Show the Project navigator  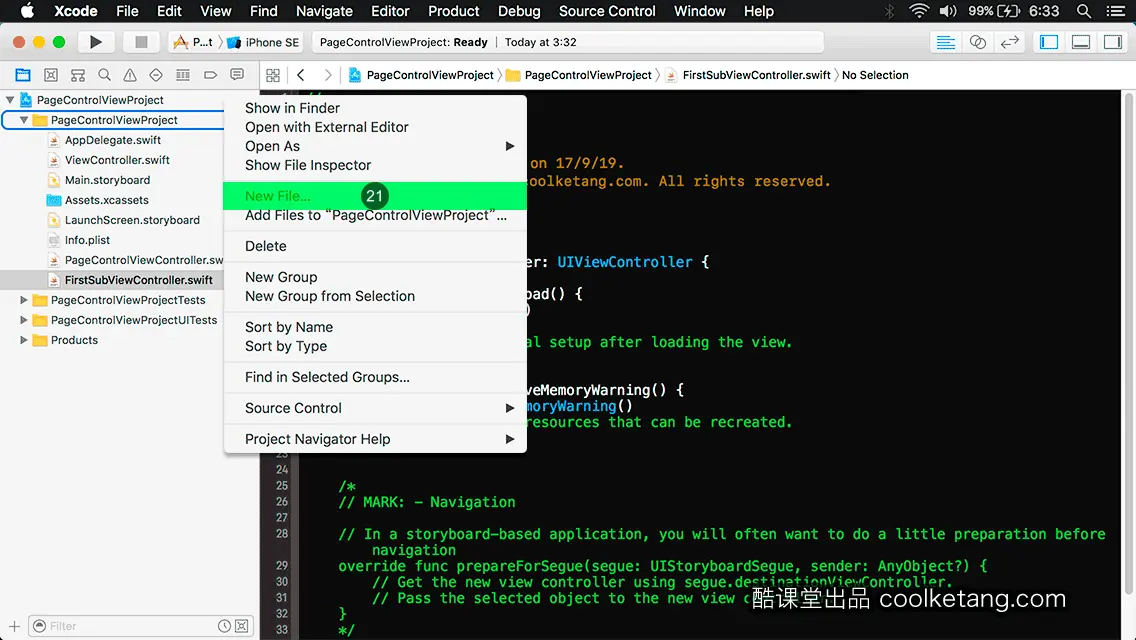[23, 75]
